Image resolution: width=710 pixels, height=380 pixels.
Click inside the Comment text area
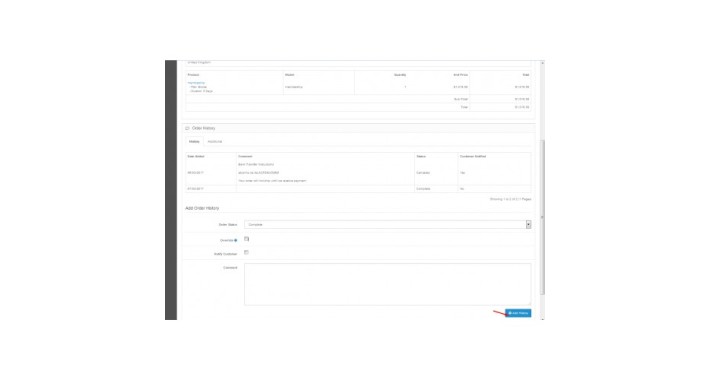tap(388, 284)
